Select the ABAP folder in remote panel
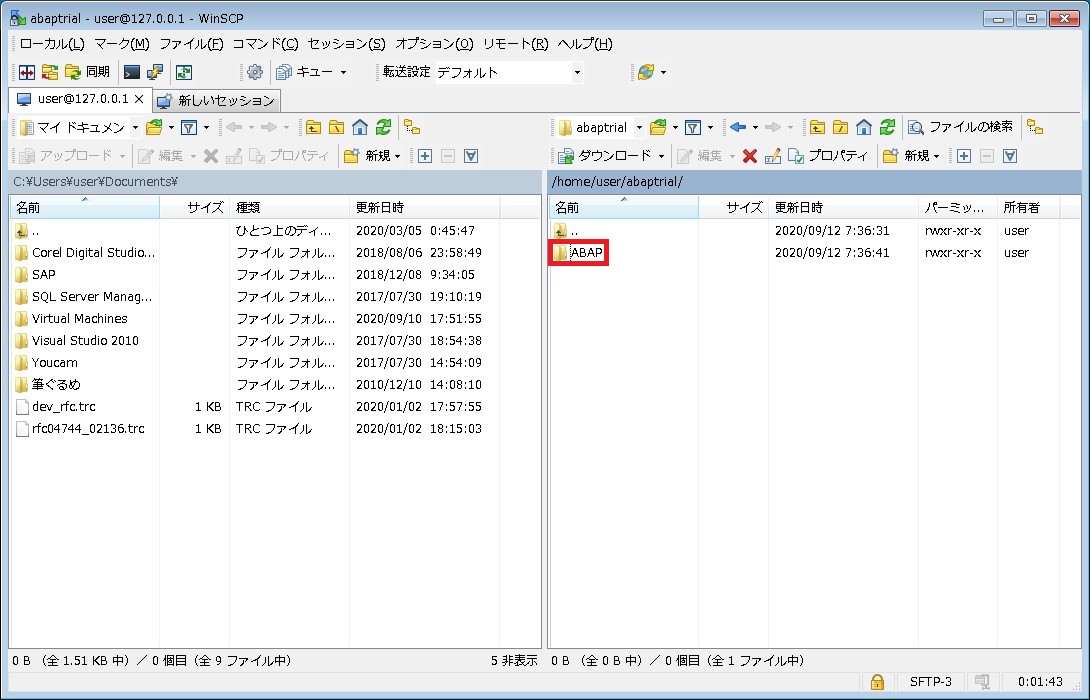Viewport: 1090px width, 700px height. [x=586, y=253]
